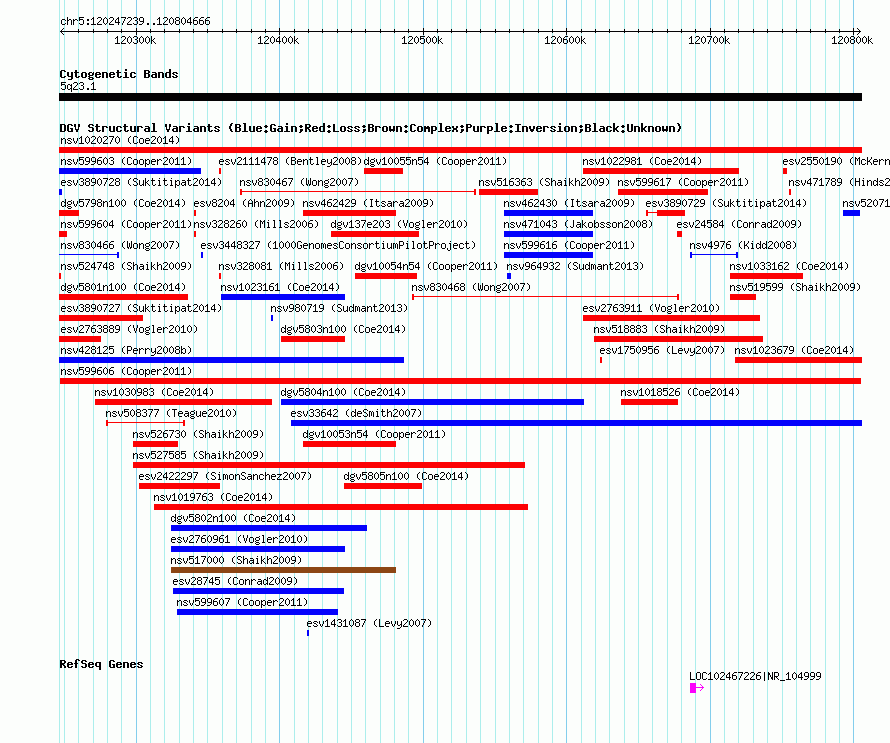Click nsv1018526 (Coe2014) label
Image resolution: width=890 pixels, height=743 pixels.
680,392
